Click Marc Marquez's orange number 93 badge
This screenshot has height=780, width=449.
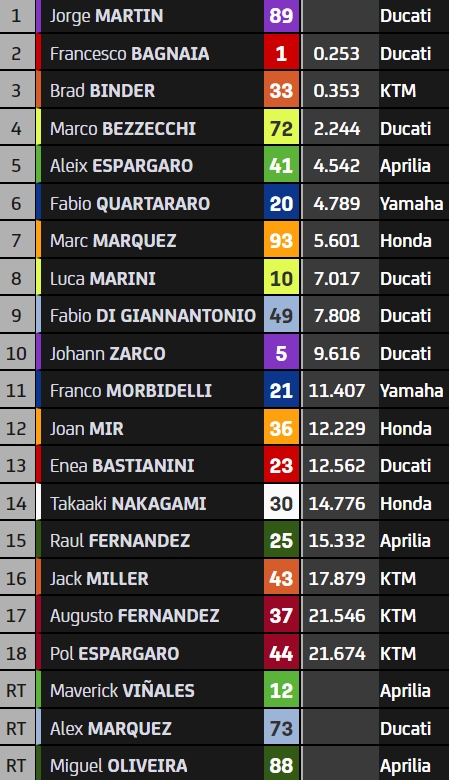281,241
